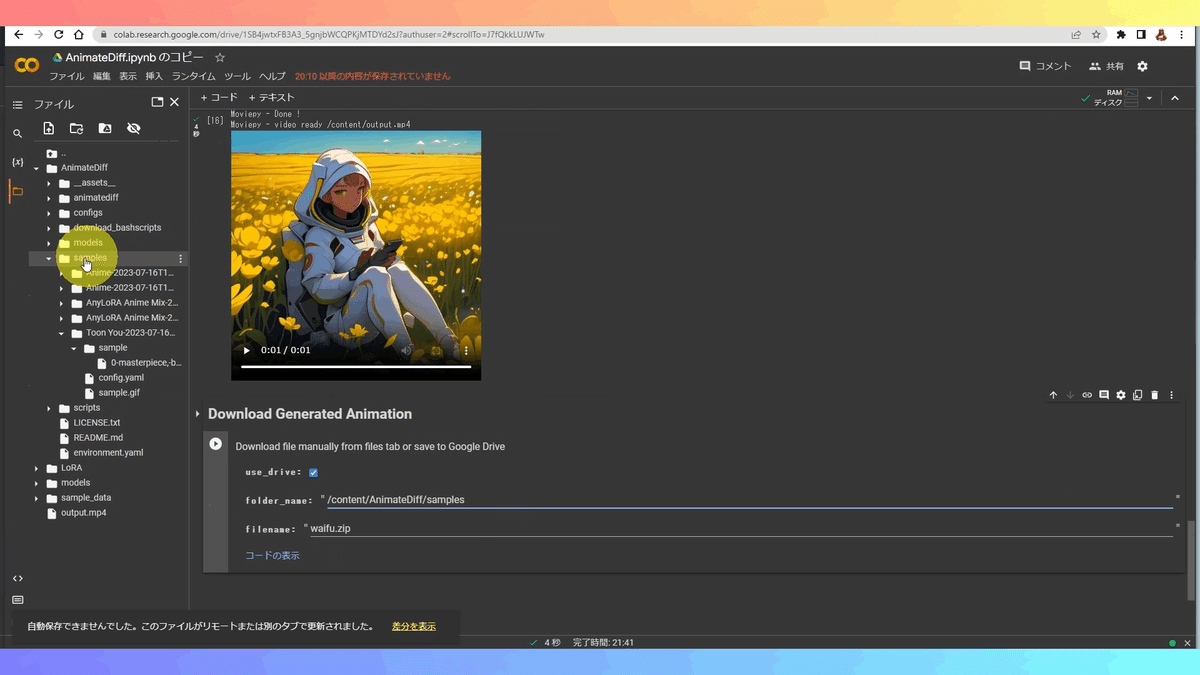The height and width of the screenshot is (675, 1200).
Task: Open the search sidebar icon
Action: tap(17, 133)
